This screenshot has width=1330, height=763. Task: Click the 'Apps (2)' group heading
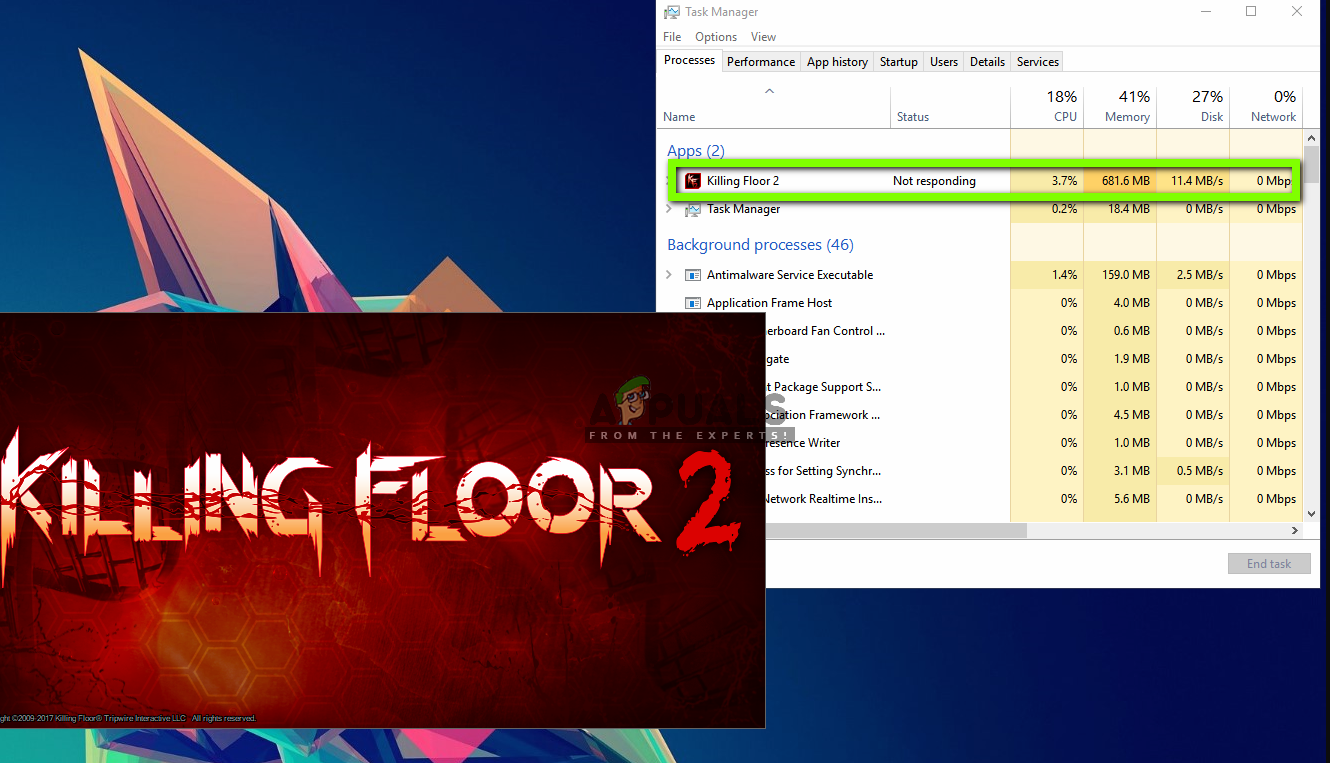(696, 151)
